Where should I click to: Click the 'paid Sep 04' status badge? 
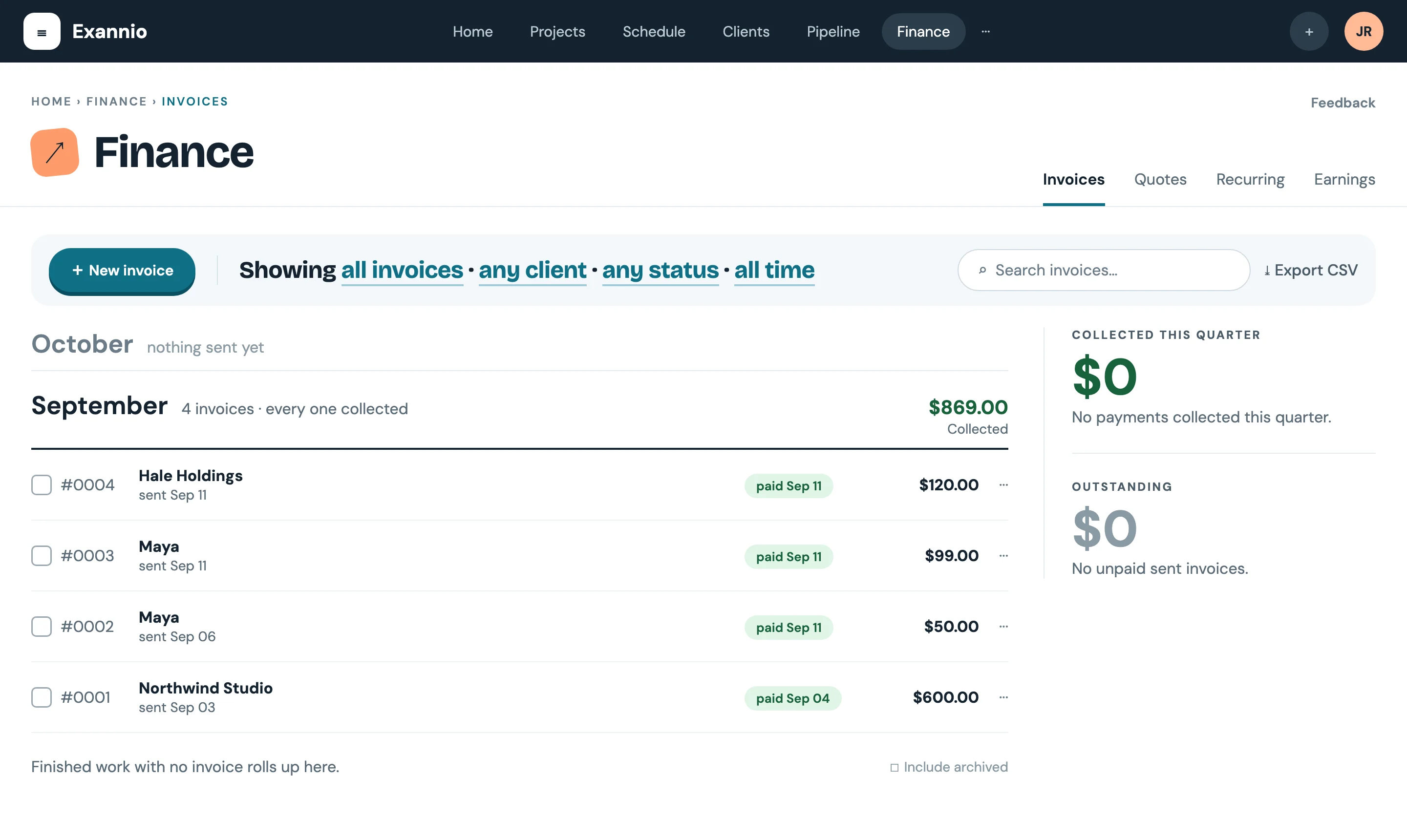793,698
